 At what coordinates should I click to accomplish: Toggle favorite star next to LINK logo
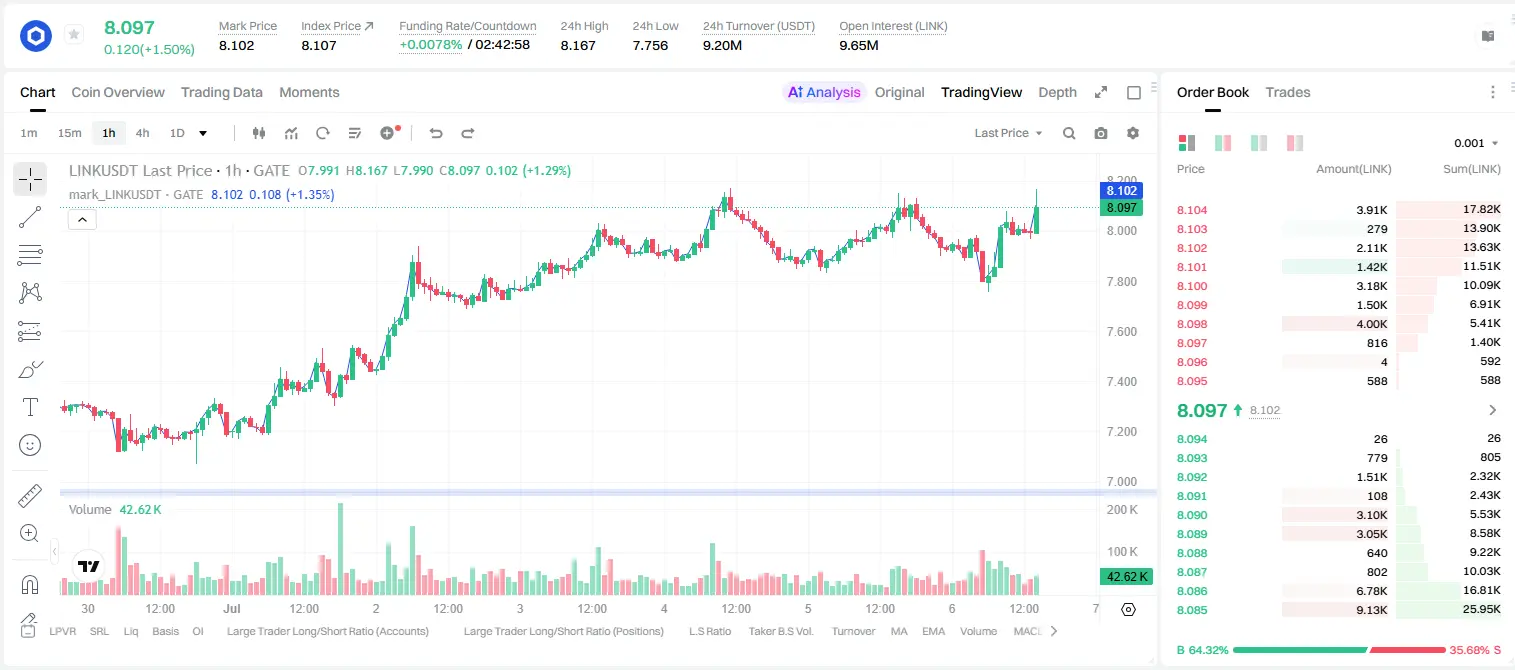[74, 35]
